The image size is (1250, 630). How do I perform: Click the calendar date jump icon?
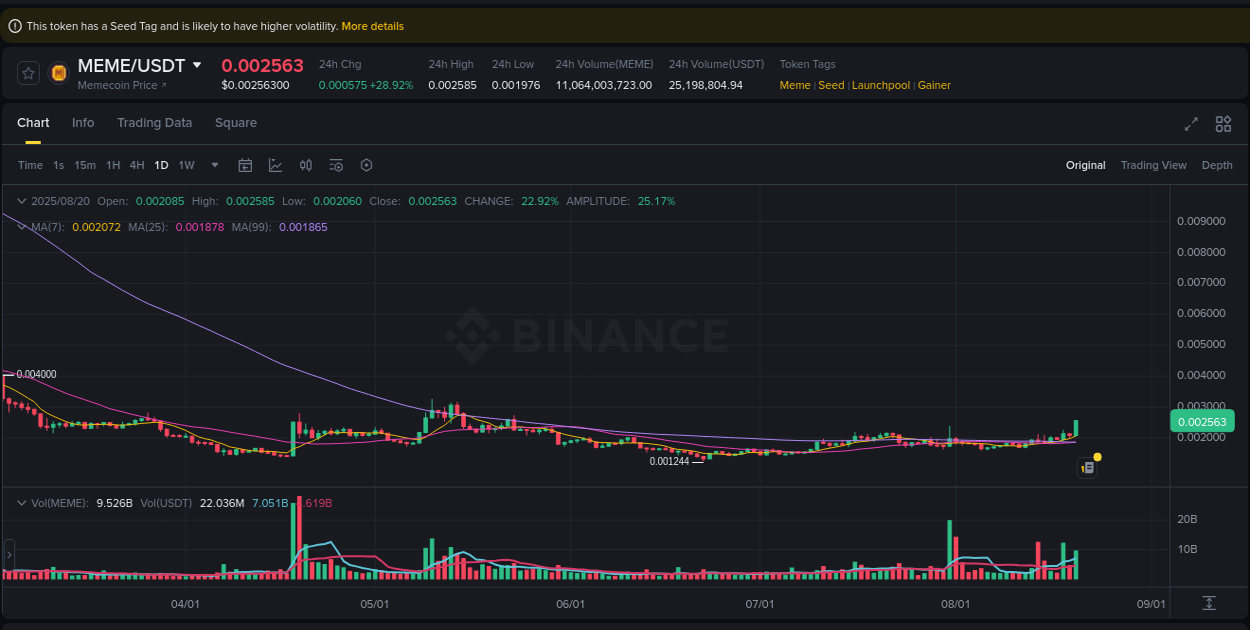point(245,165)
